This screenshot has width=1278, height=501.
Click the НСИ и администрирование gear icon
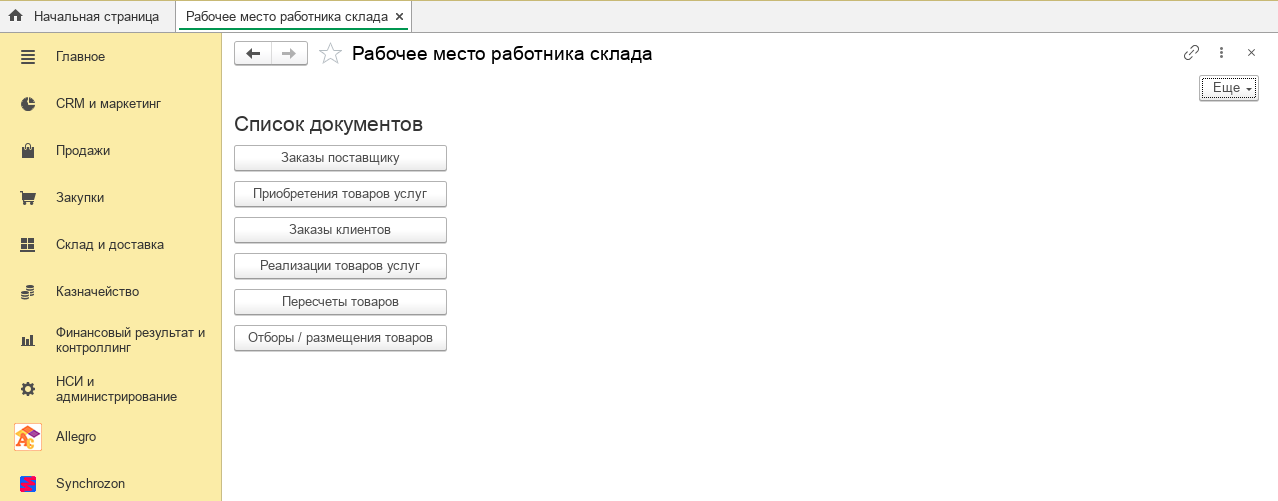click(28, 389)
